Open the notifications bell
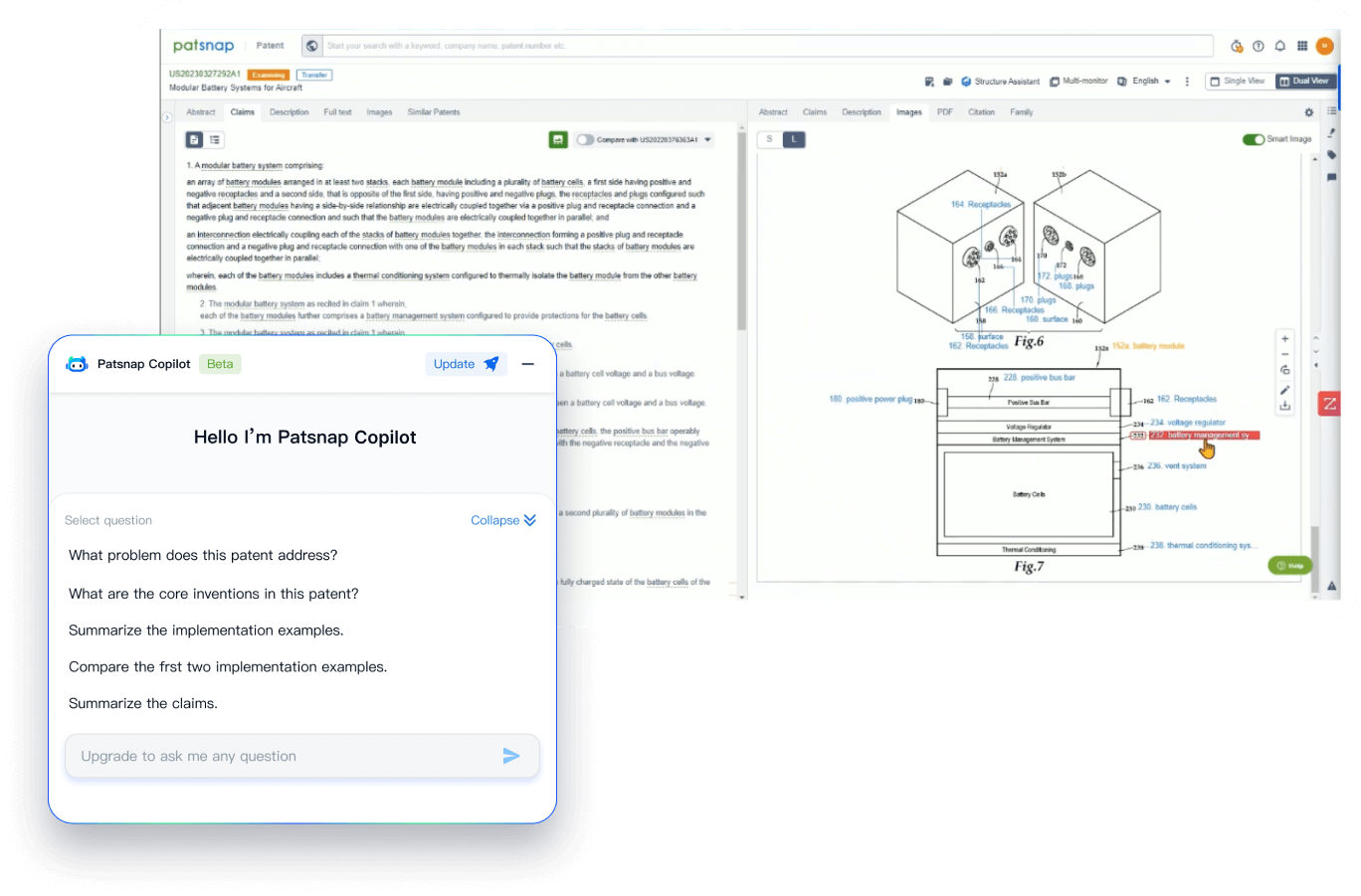Viewport: 1361px width, 896px height. (1280, 46)
